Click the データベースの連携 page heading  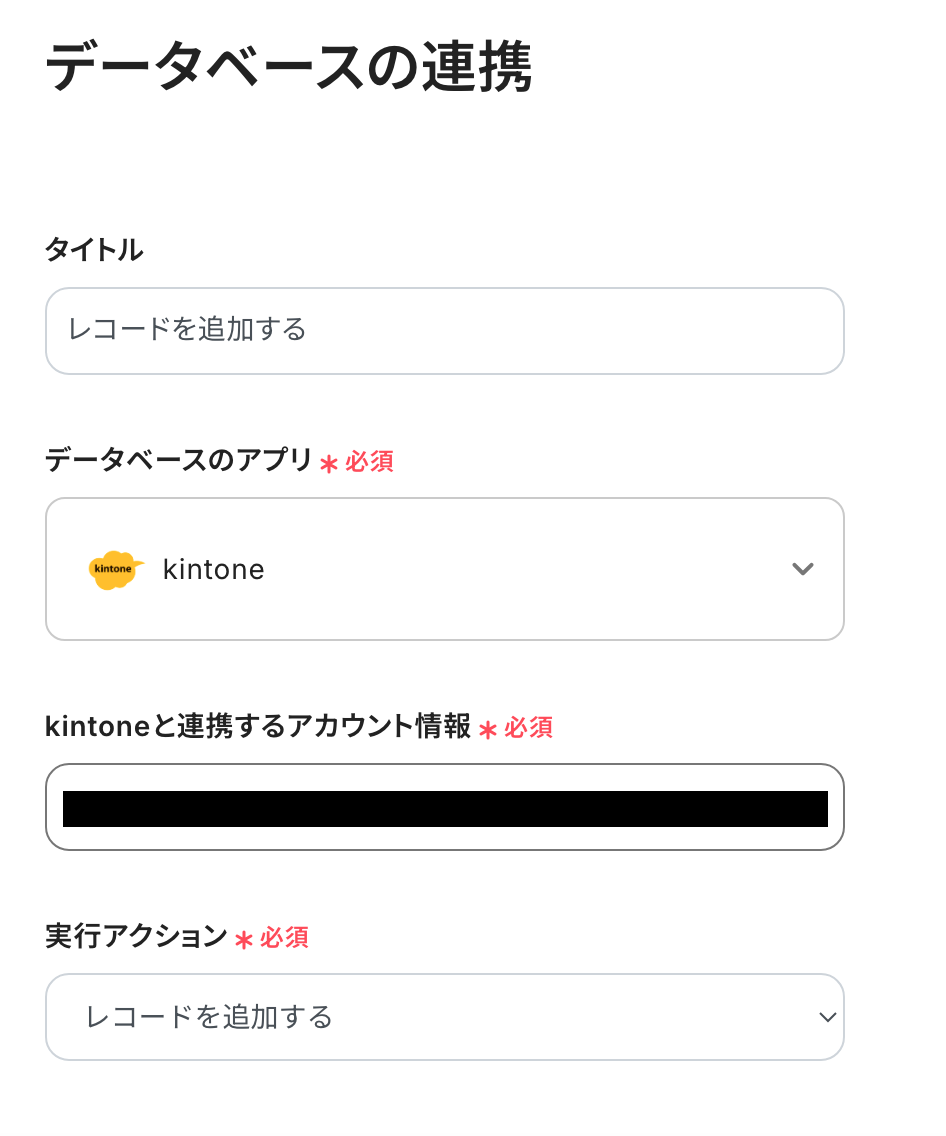(x=288, y=68)
